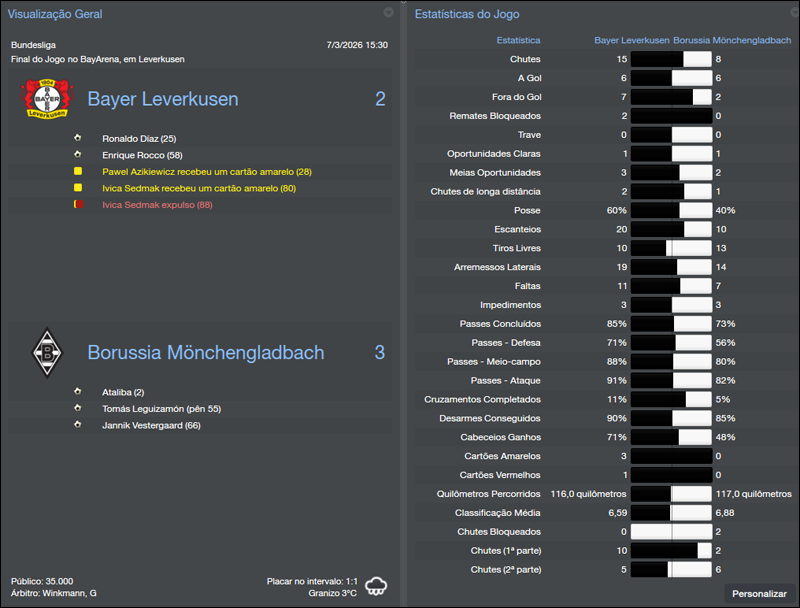The image size is (800, 608).
Task: Sort by the Estatística column header
Action: click(520, 40)
